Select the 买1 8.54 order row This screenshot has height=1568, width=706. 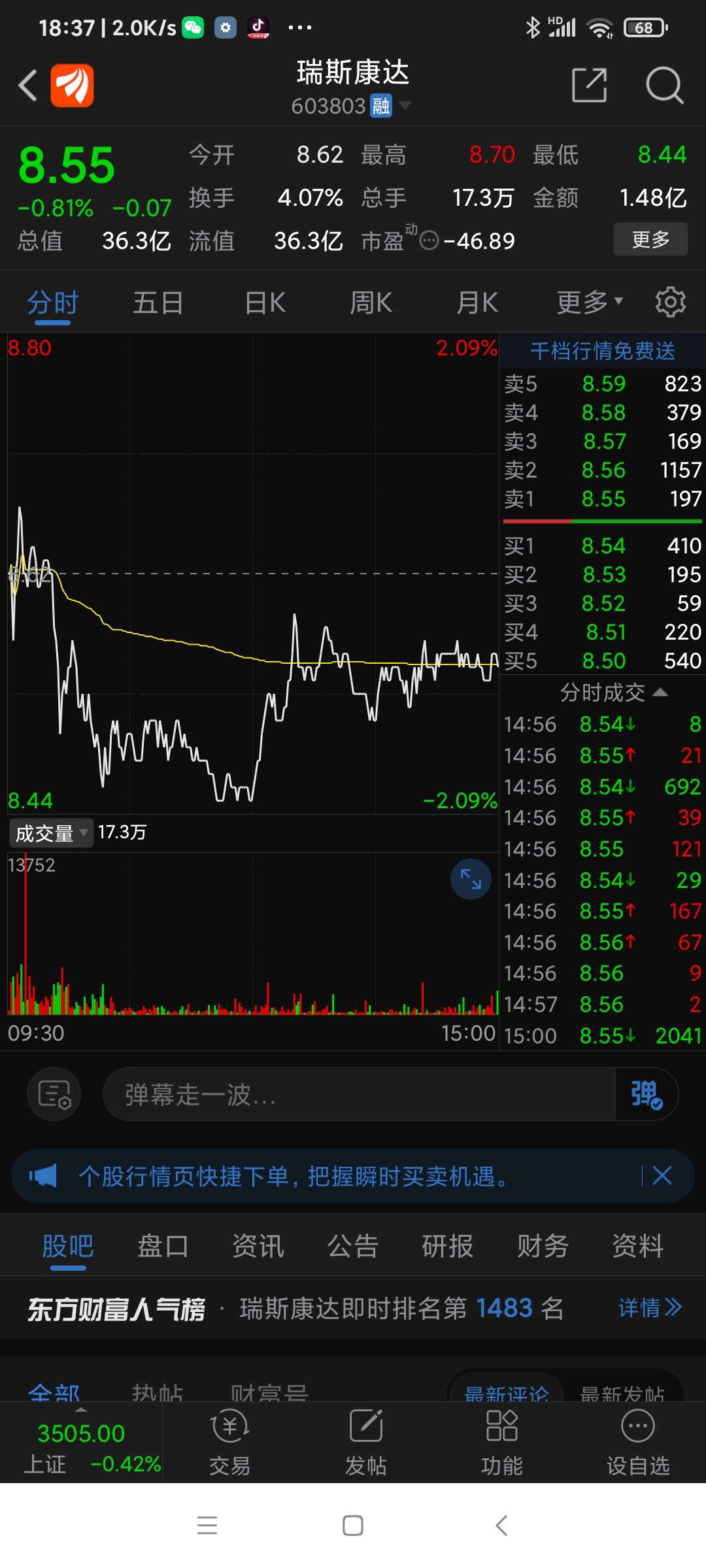pyautogui.click(x=603, y=546)
